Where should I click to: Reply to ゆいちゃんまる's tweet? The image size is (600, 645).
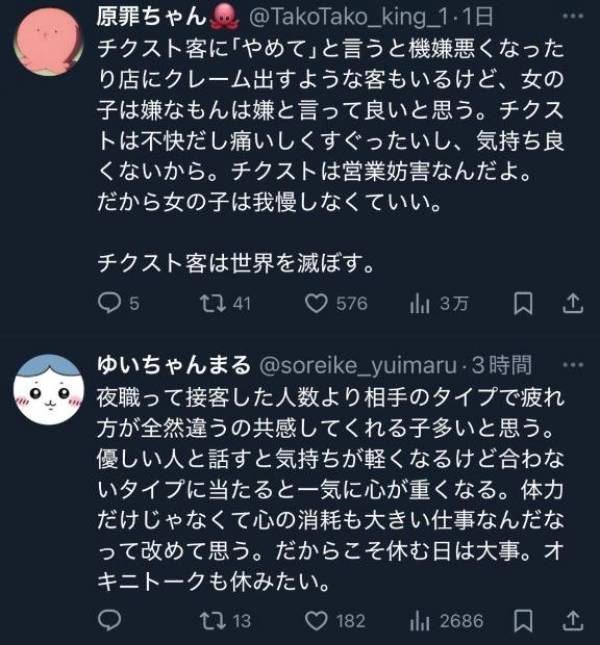click(109, 621)
